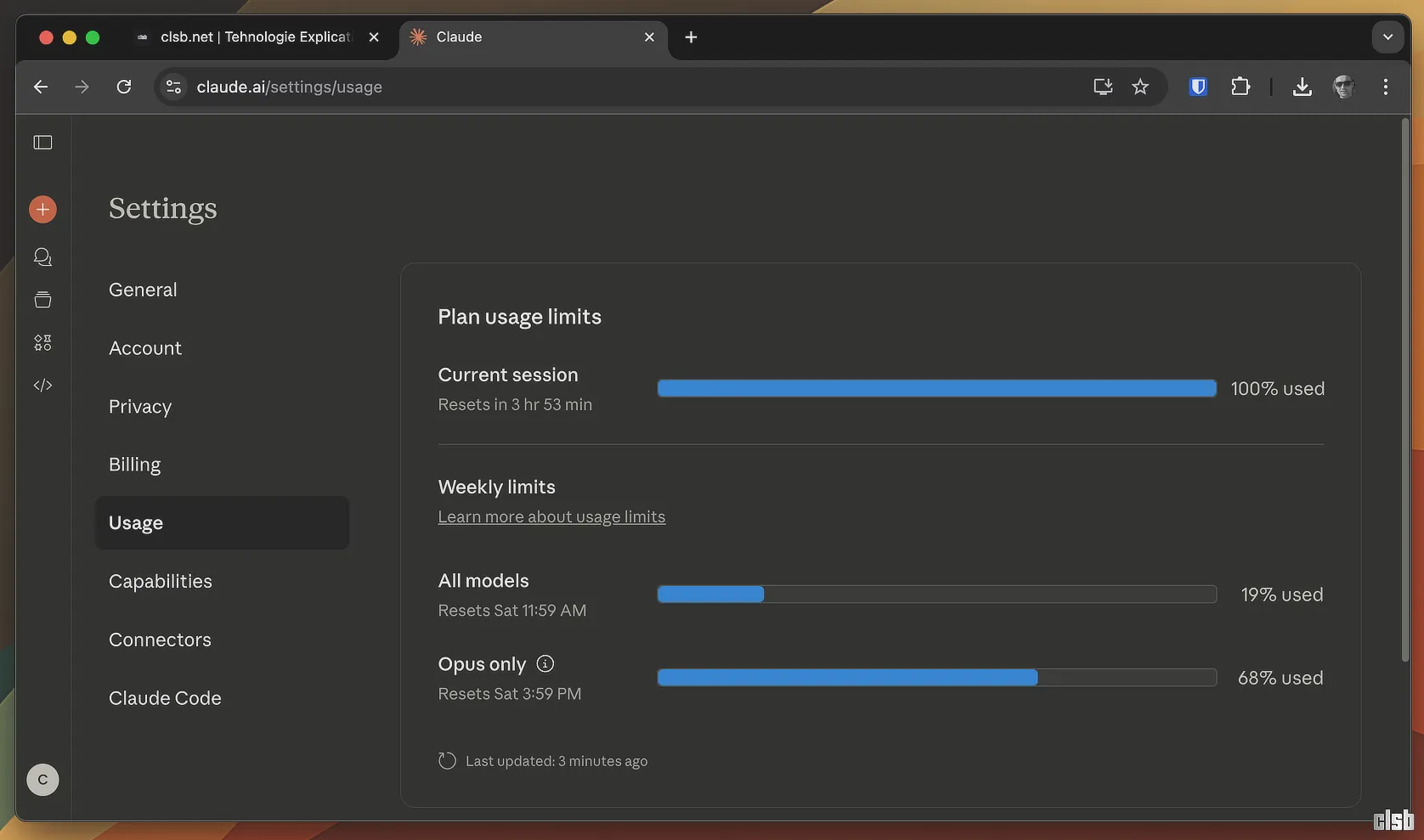Open the Bitwarden extension icon
This screenshot has height=840, width=1424.
click(1198, 87)
